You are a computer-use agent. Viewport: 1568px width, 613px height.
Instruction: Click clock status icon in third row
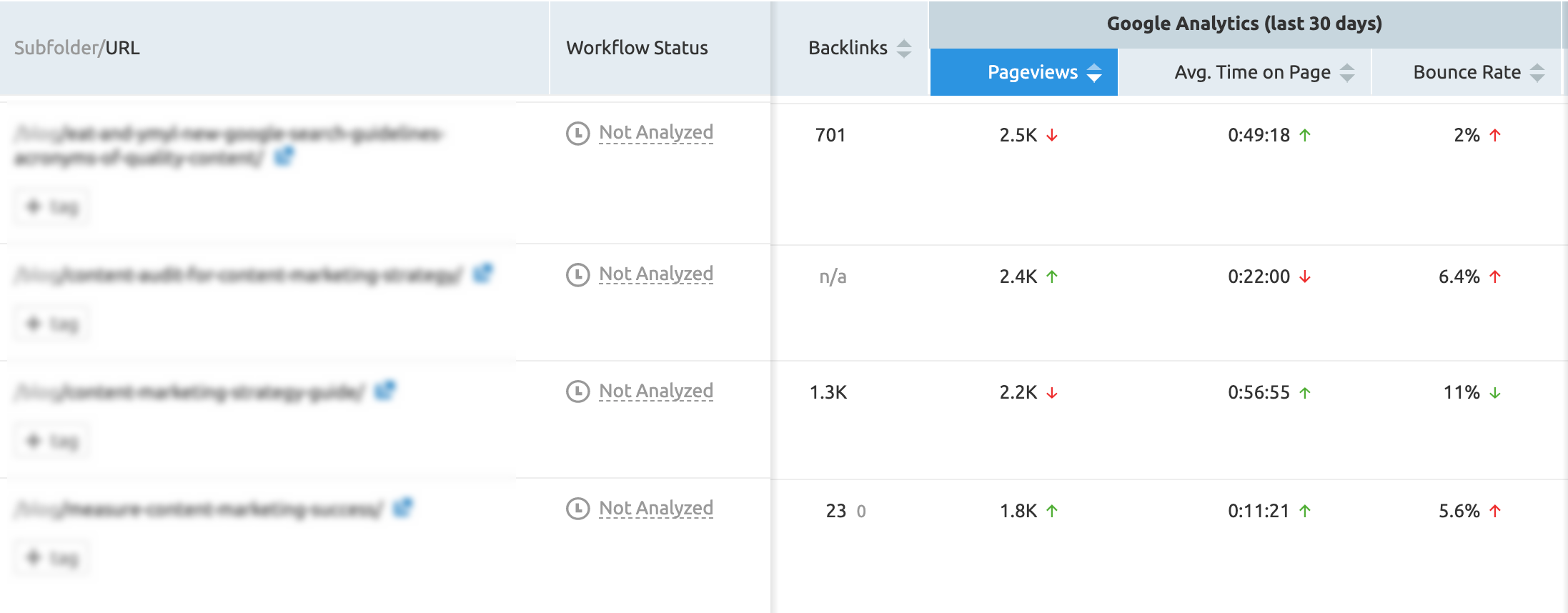click(577, 392)
